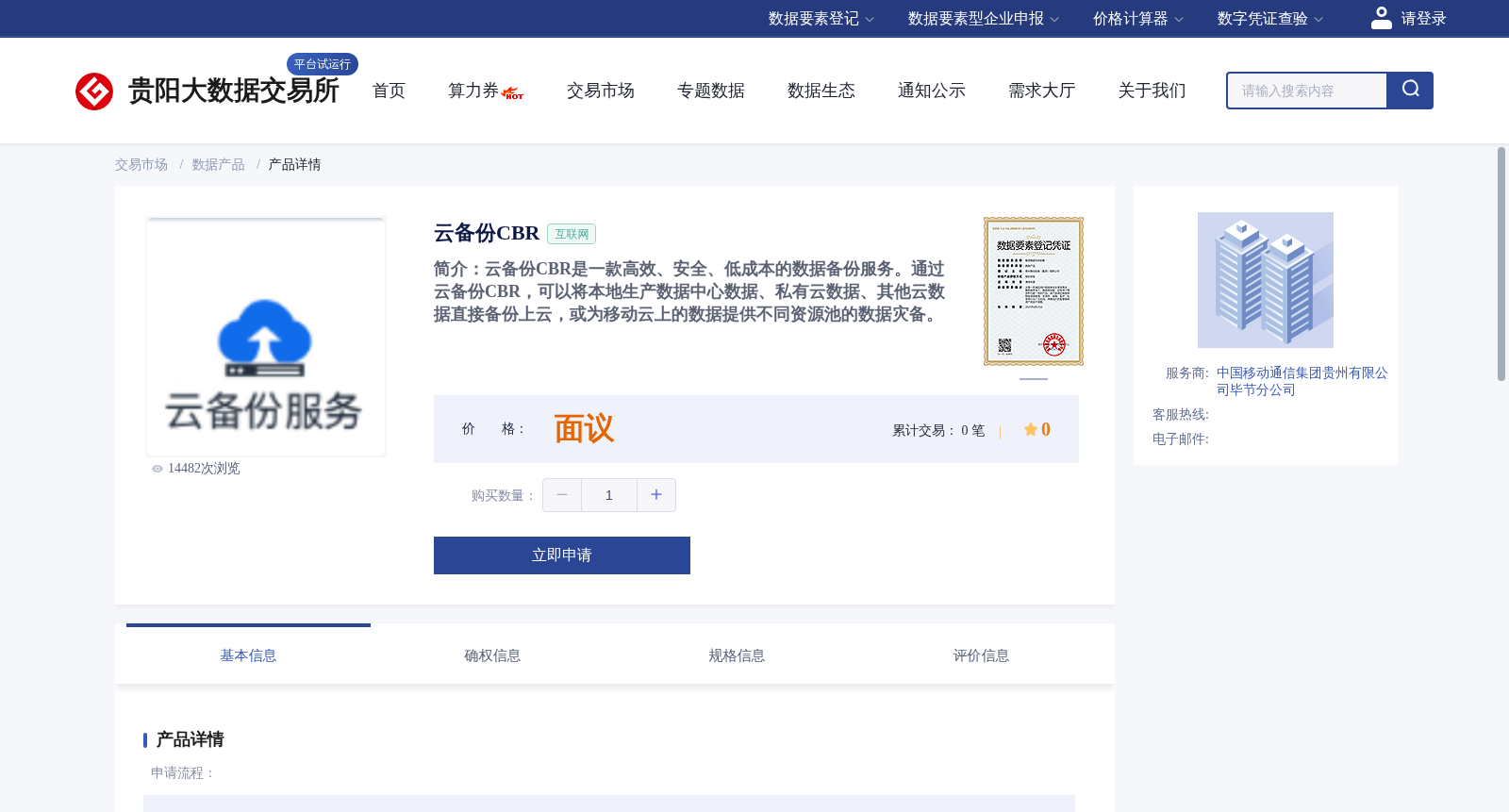Switch to the 评价信息 tab

981,655
